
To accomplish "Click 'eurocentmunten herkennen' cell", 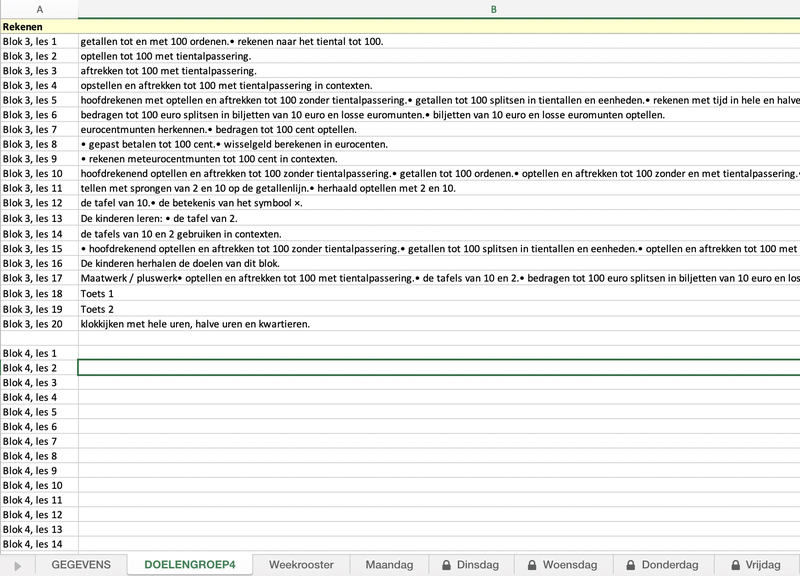I will pos(439,130).
